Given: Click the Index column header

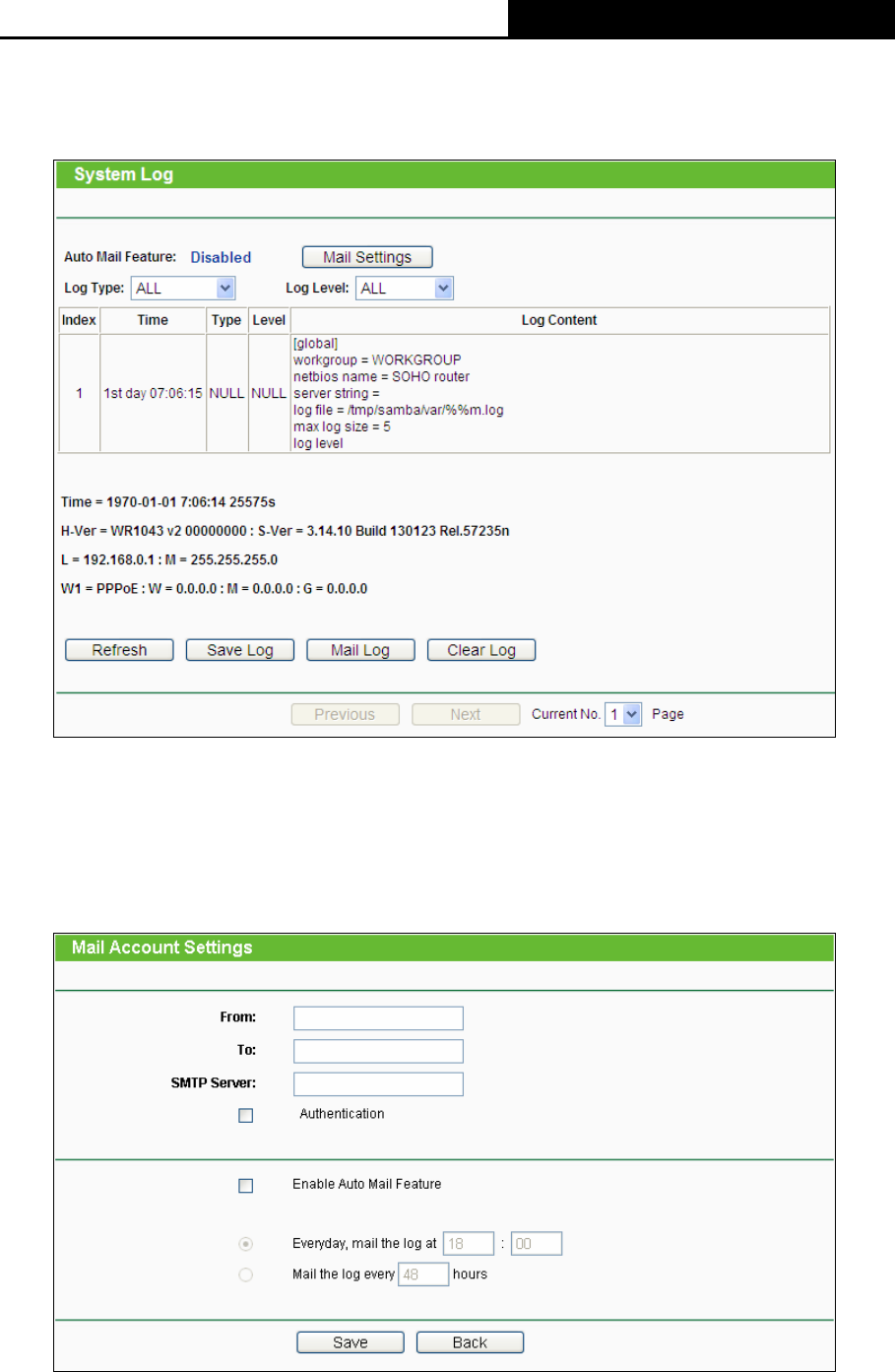Looking at the screenshot, I should [79, 320].
